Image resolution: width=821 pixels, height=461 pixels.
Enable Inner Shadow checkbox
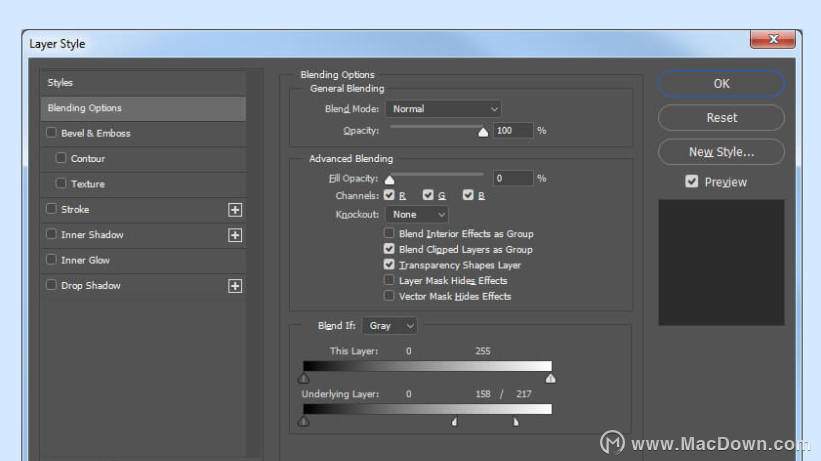pos(51,234)
